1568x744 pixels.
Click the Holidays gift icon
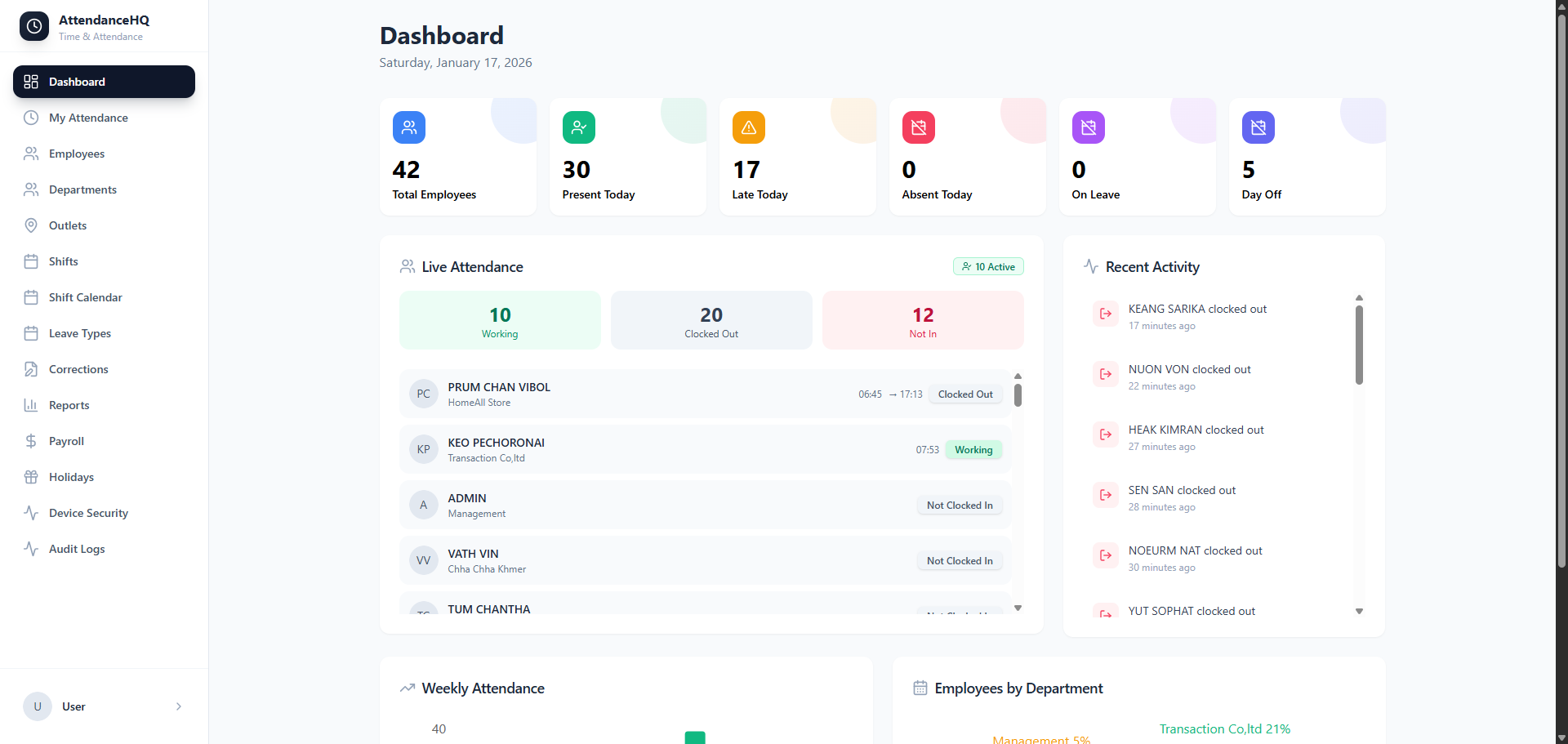click(31, 477)
